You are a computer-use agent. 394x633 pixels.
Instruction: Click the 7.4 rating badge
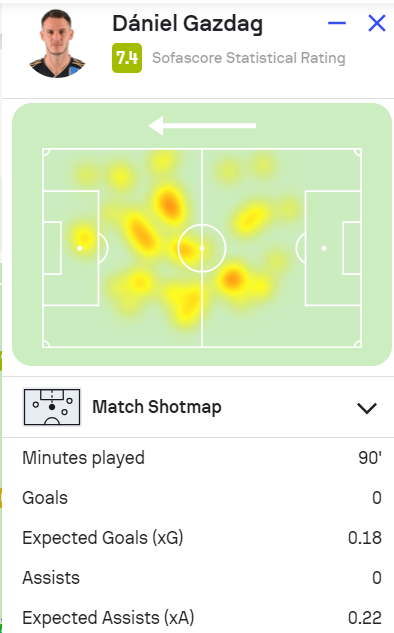click(127, 58)
